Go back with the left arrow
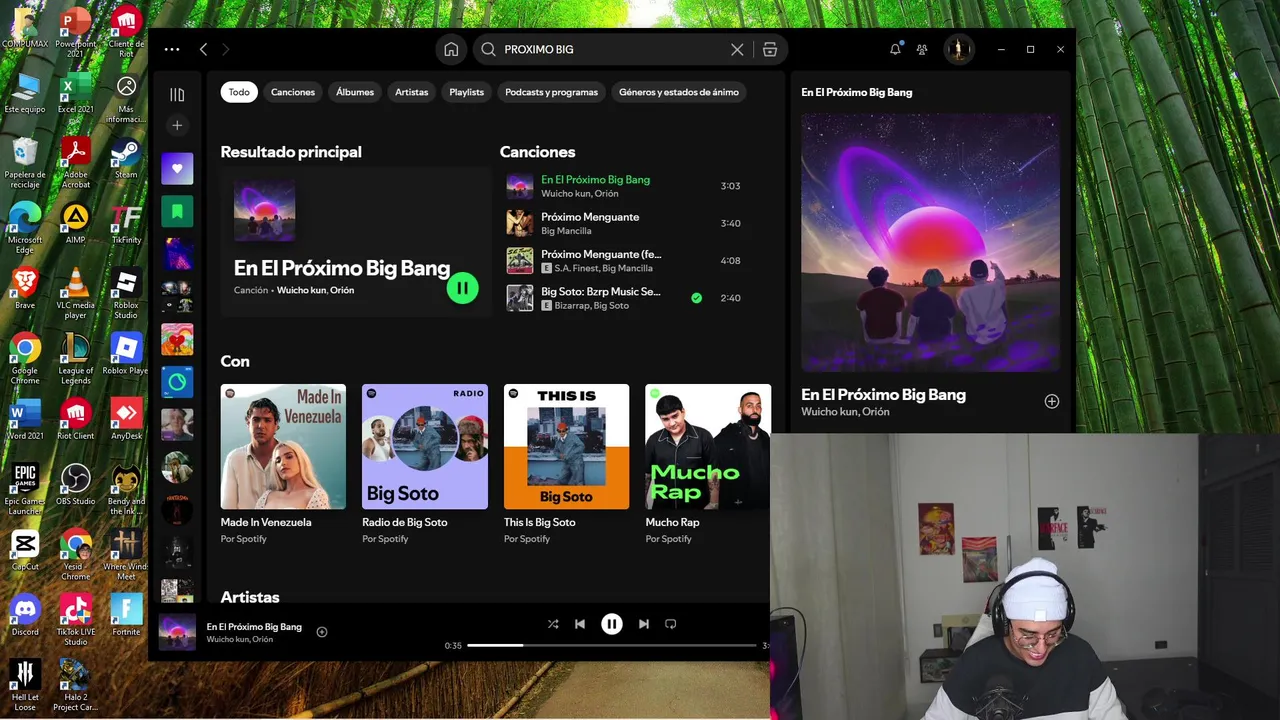This screenshot has width=1280, height=720. click(x=203, y=49)
